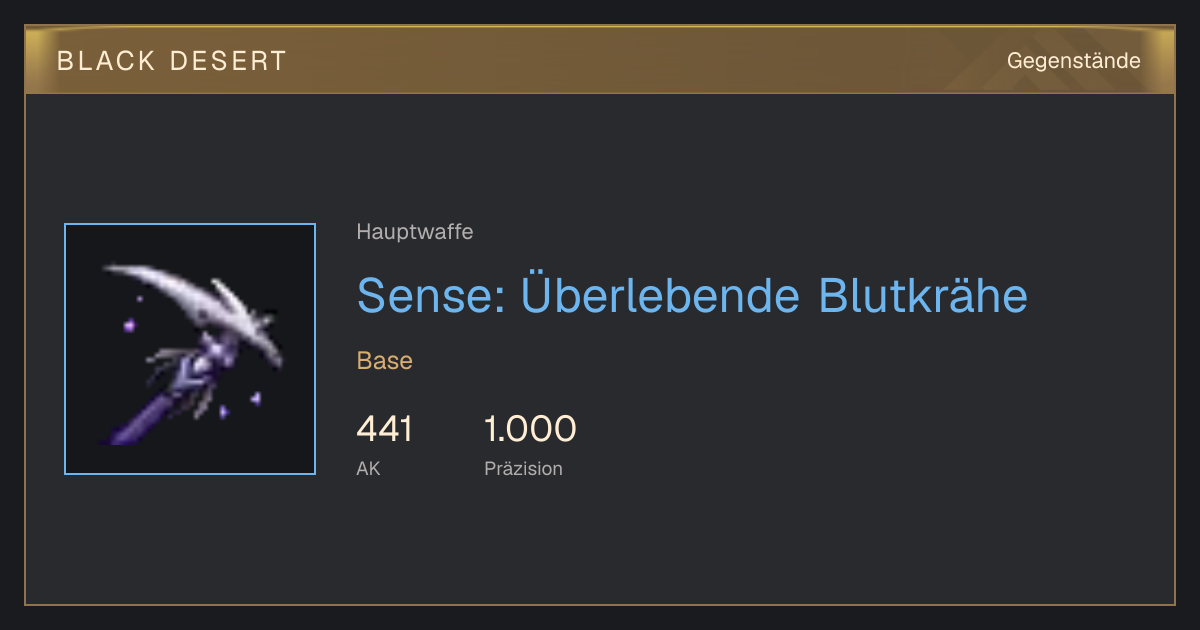The image size is (1200, 630).
Task: Click the Präzision stat label
Action: (523, 468)
